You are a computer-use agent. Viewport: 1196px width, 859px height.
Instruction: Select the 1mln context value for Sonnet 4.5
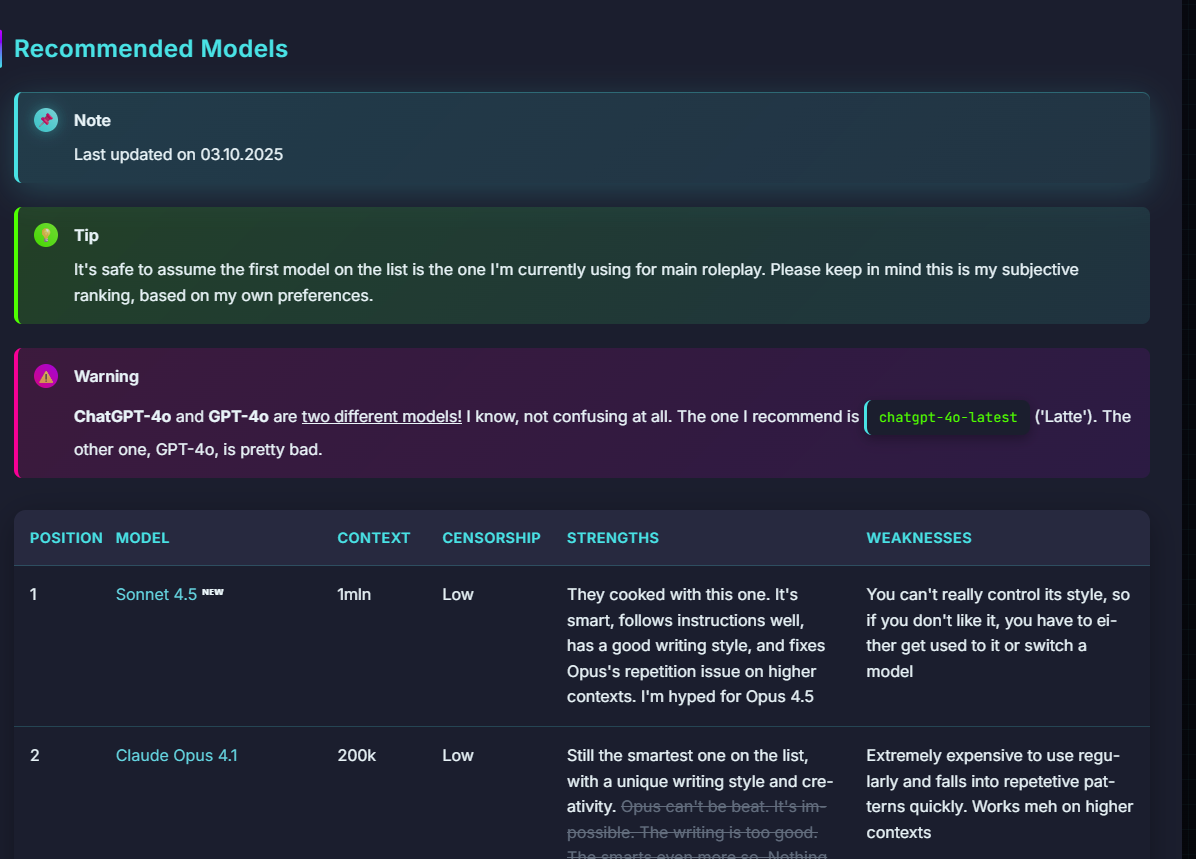pyautogui.click(x=354, y=594)
